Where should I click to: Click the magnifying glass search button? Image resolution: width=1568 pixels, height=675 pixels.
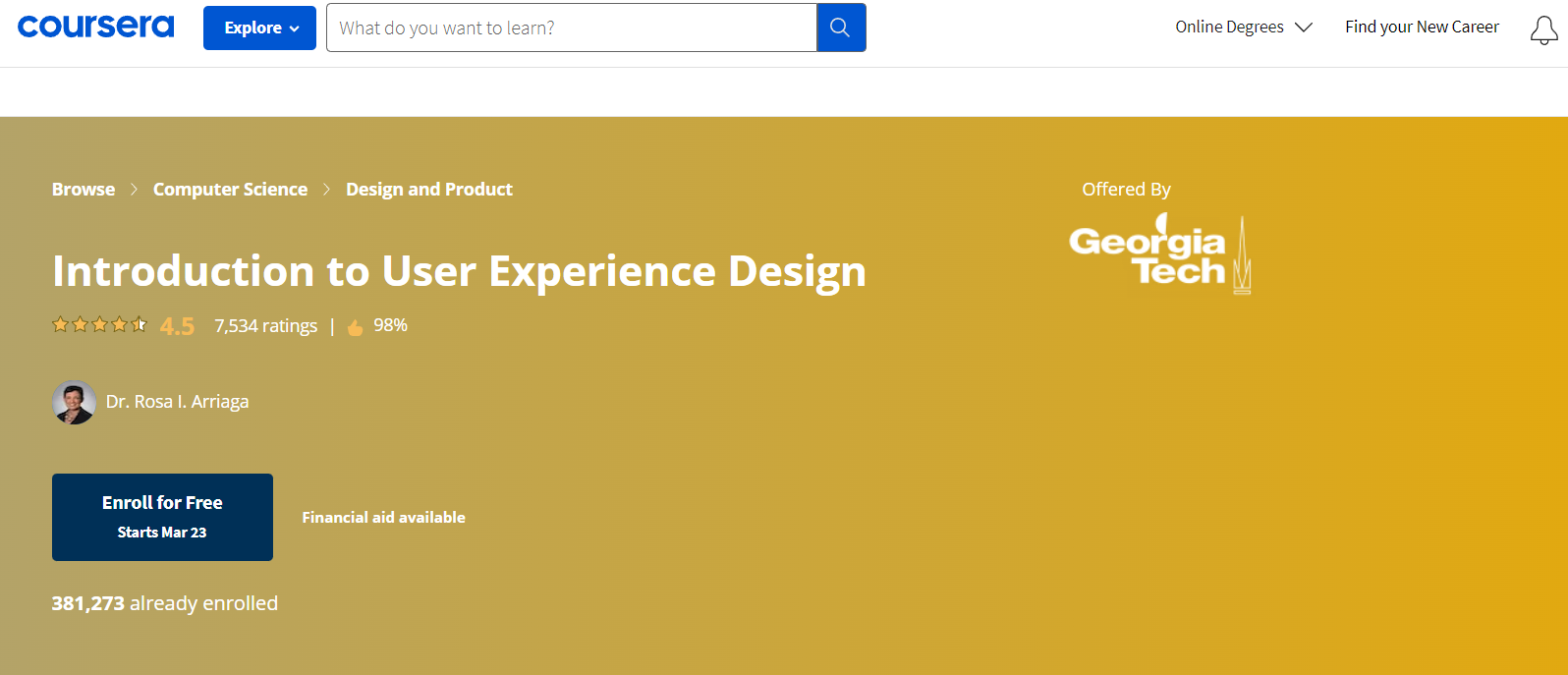point(840,28)
